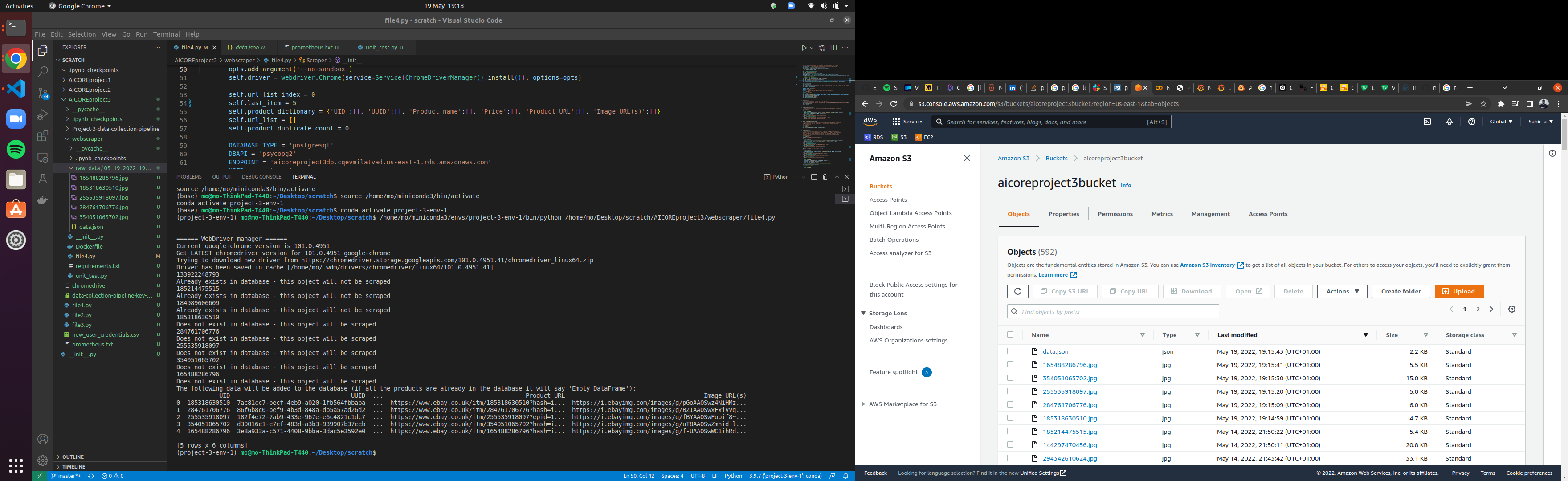
Task: Open AWS notifications via the bell icon
Action: 1450,122
